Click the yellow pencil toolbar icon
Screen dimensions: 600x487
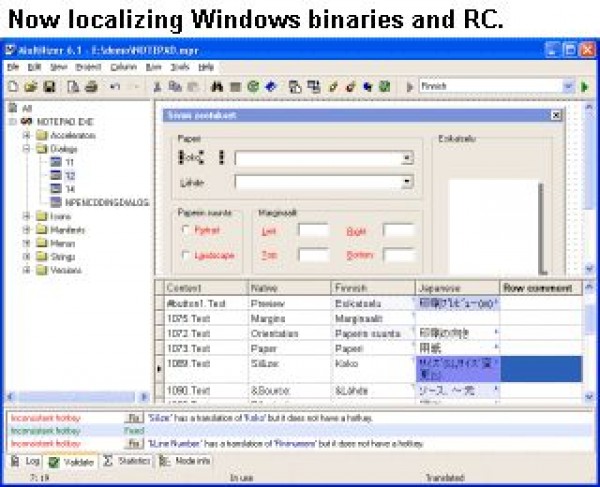pyautogui.click(x=333, y=87)
